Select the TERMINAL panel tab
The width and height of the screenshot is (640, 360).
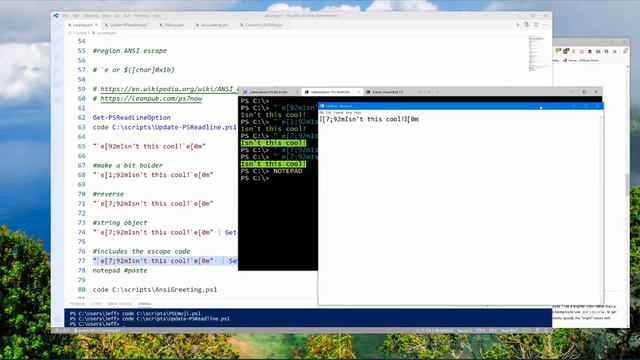[x=144, y=304]
